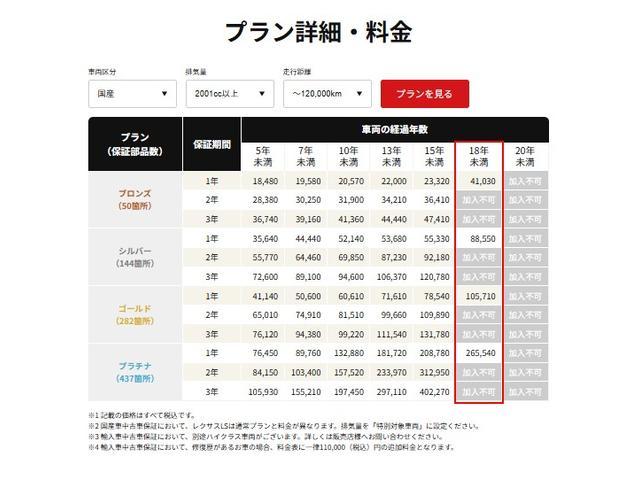Viewport: 640px width, 480px height.
Task: Select the Silver price 88,550
Action: tap(479, 239)
